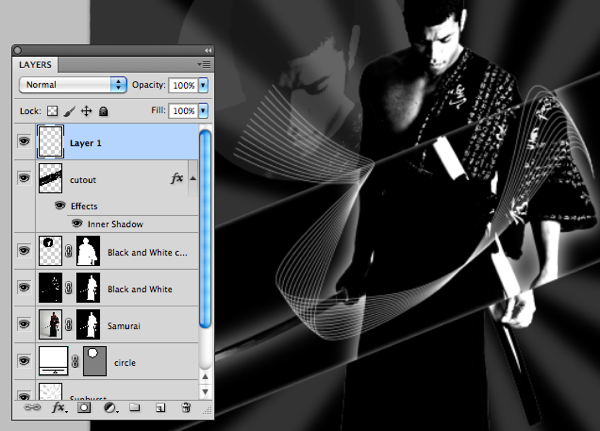Click the Layer 1 thumbnail
600x431 pixels.
pyautogui.click(x=51, y=141)
